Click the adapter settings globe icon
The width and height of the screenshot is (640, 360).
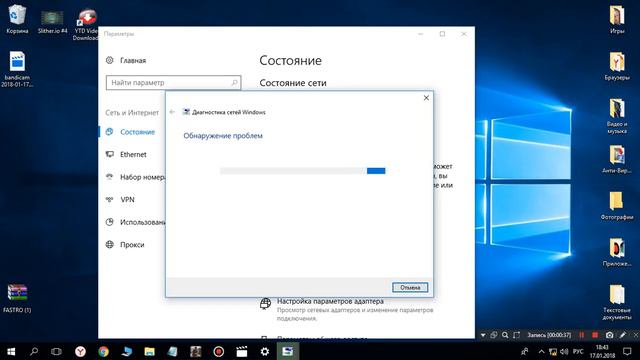coord(265,303)
